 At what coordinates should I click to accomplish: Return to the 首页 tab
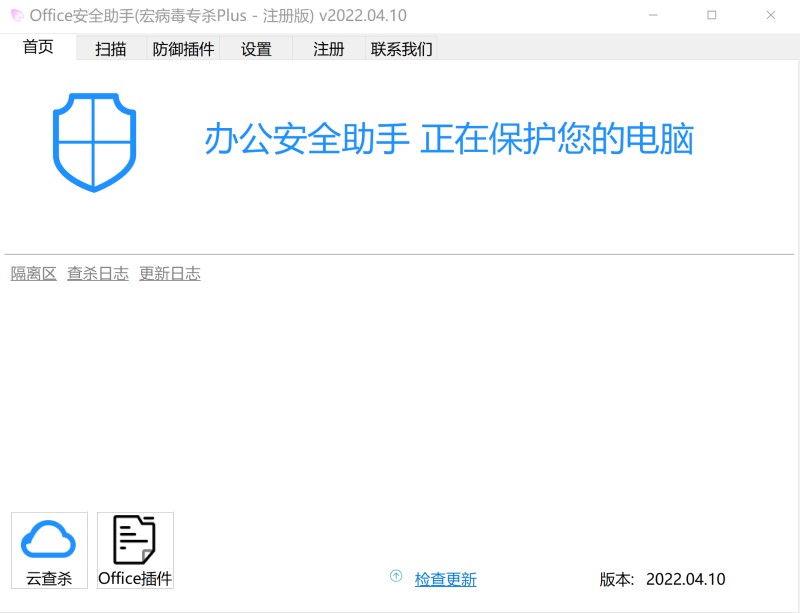[37, 46]
